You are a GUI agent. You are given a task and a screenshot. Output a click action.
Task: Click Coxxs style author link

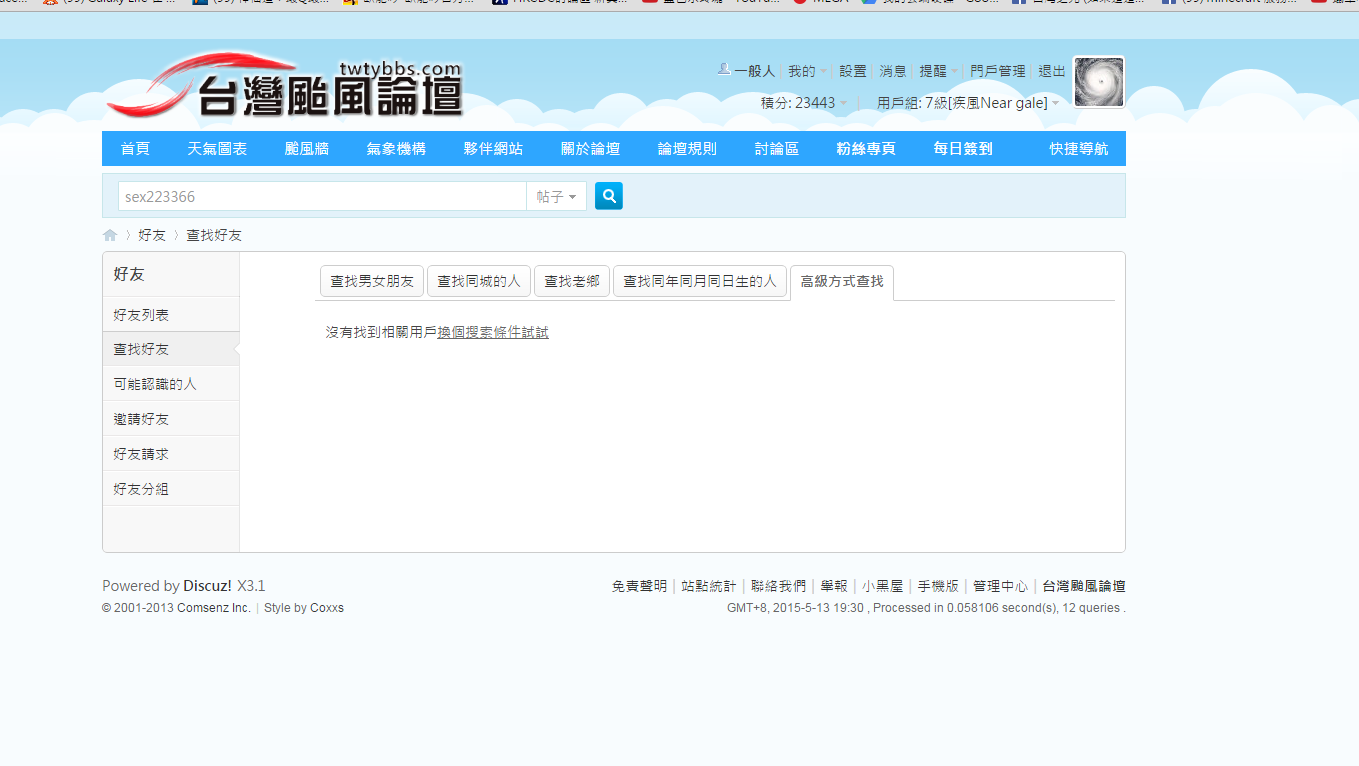327,608
